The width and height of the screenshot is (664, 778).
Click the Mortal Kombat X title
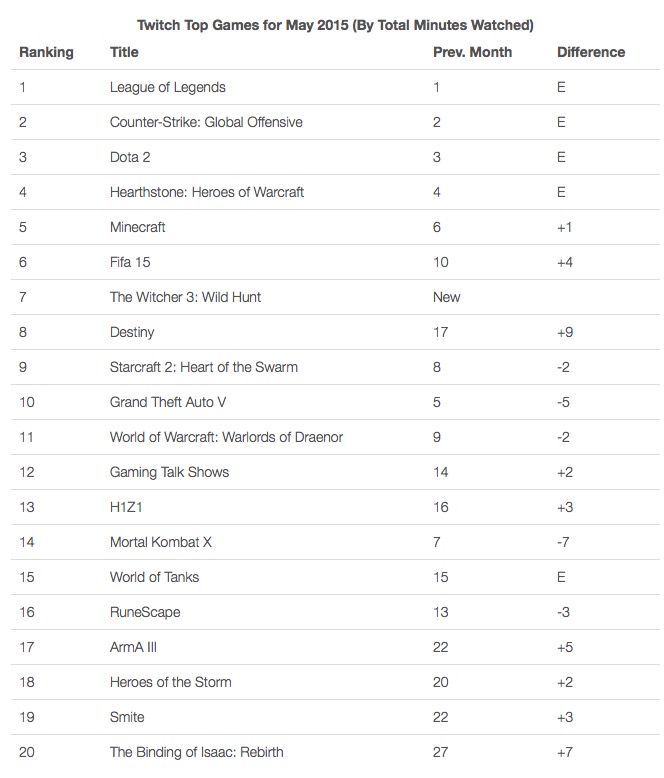(161, 542)
